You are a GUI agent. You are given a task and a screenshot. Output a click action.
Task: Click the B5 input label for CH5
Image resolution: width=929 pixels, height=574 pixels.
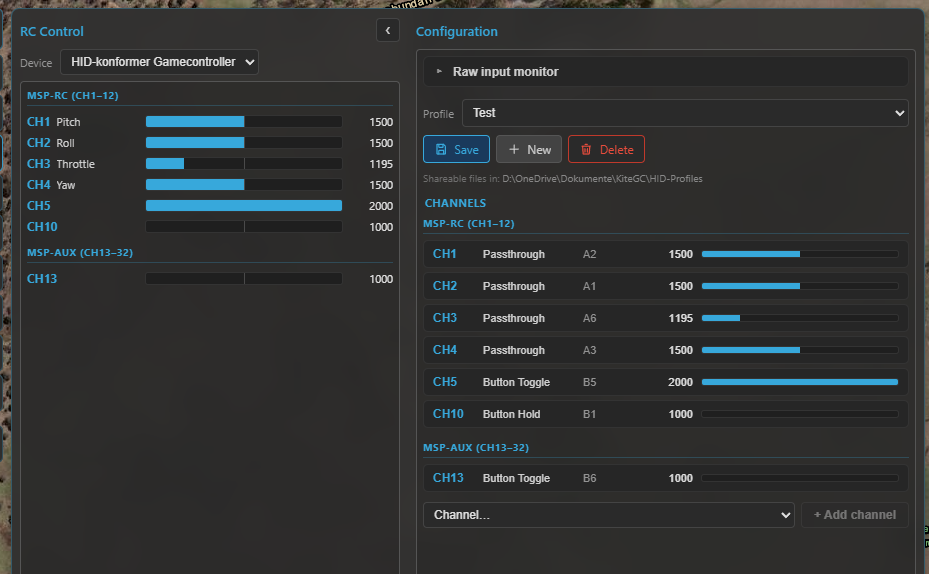590,382
